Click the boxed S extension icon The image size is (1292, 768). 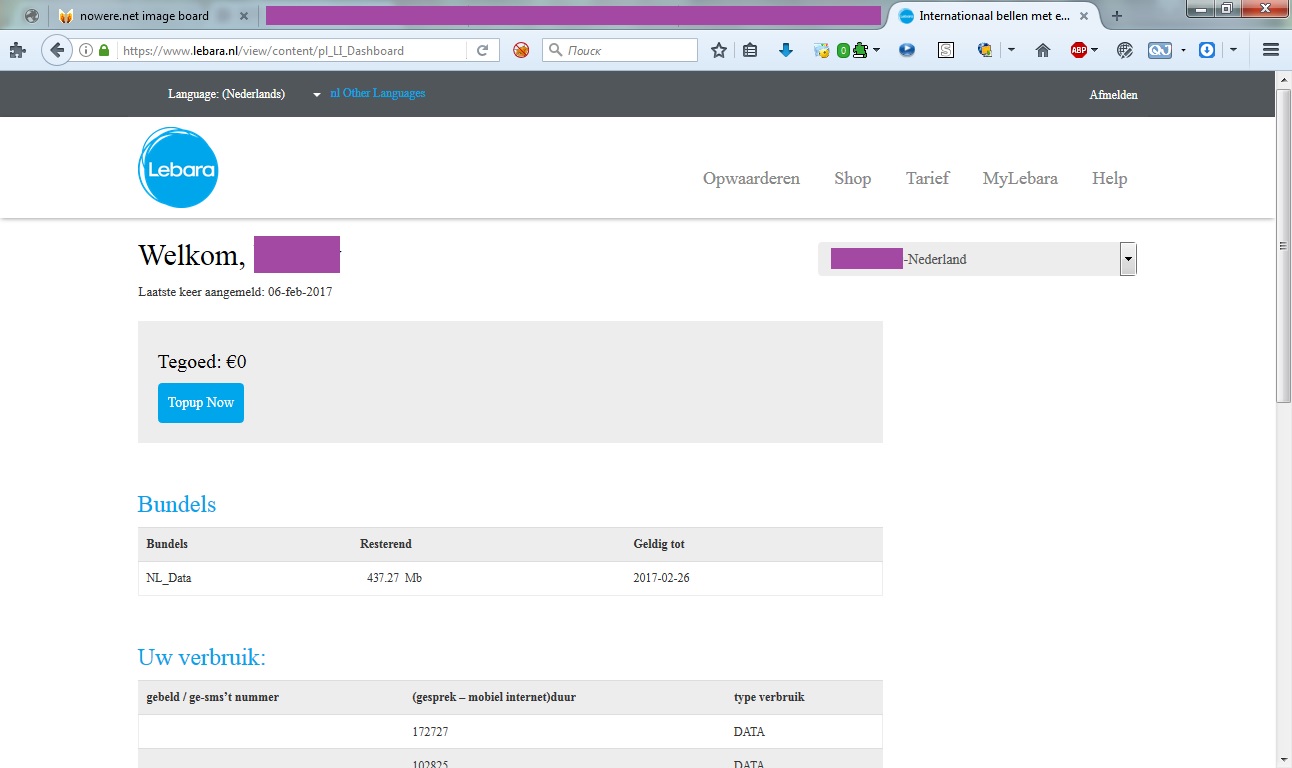[946, 50]
